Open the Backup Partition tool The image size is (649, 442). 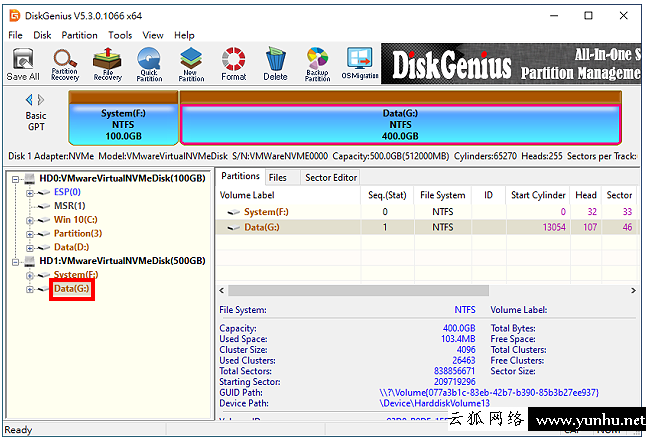[x=317, y=64]
